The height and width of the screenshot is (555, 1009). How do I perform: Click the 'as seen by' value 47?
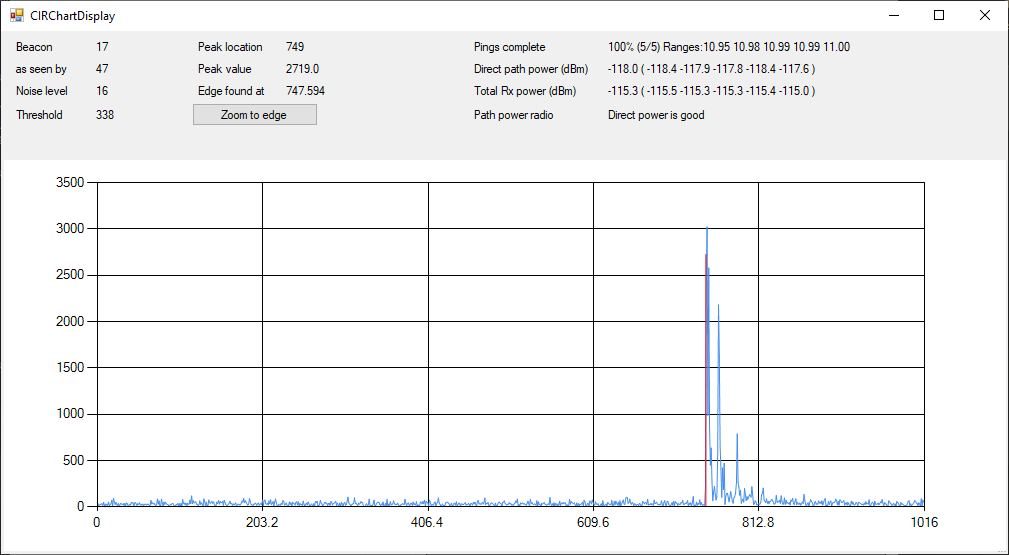pos(102,69)
